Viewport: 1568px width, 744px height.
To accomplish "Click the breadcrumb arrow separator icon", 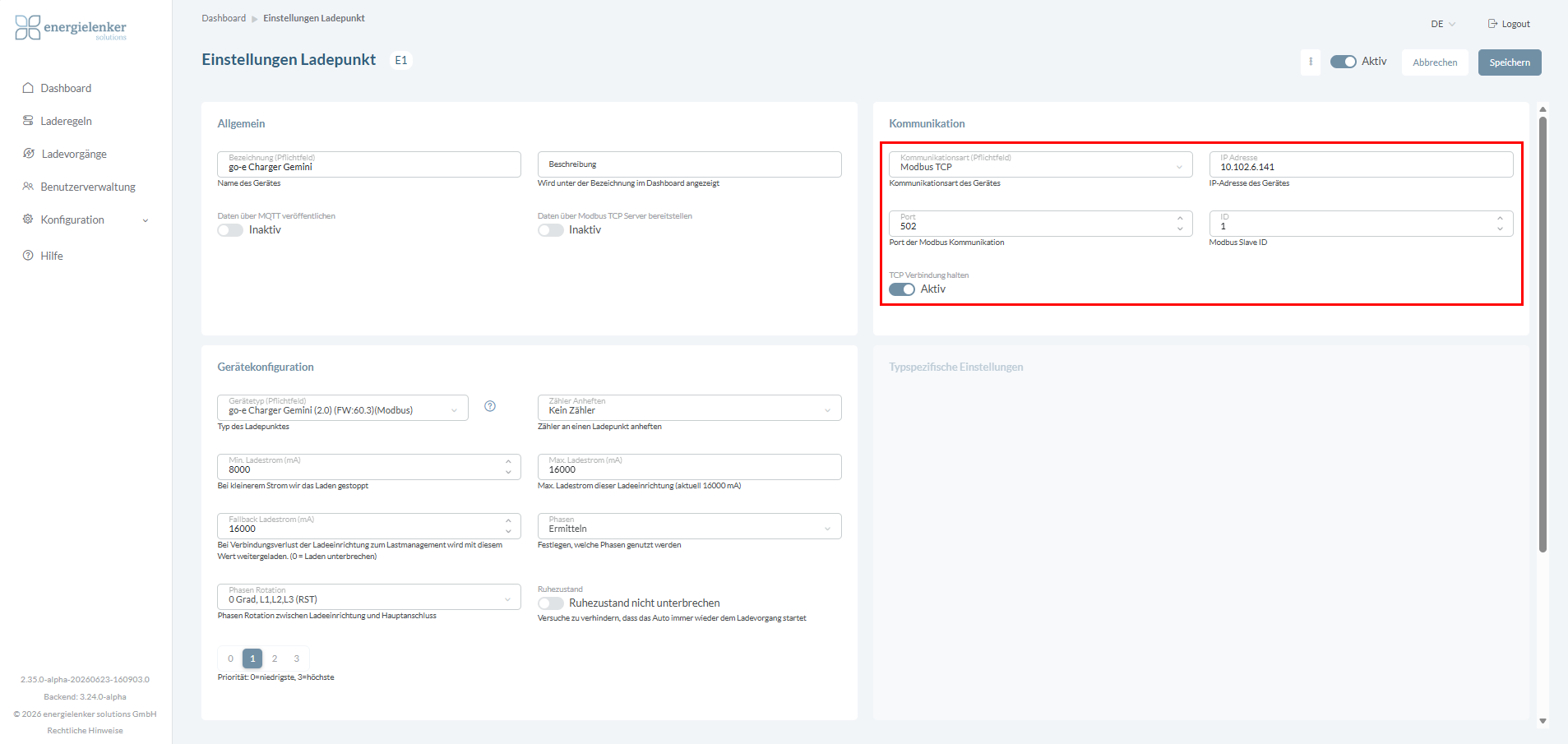I will pos(254,19).
